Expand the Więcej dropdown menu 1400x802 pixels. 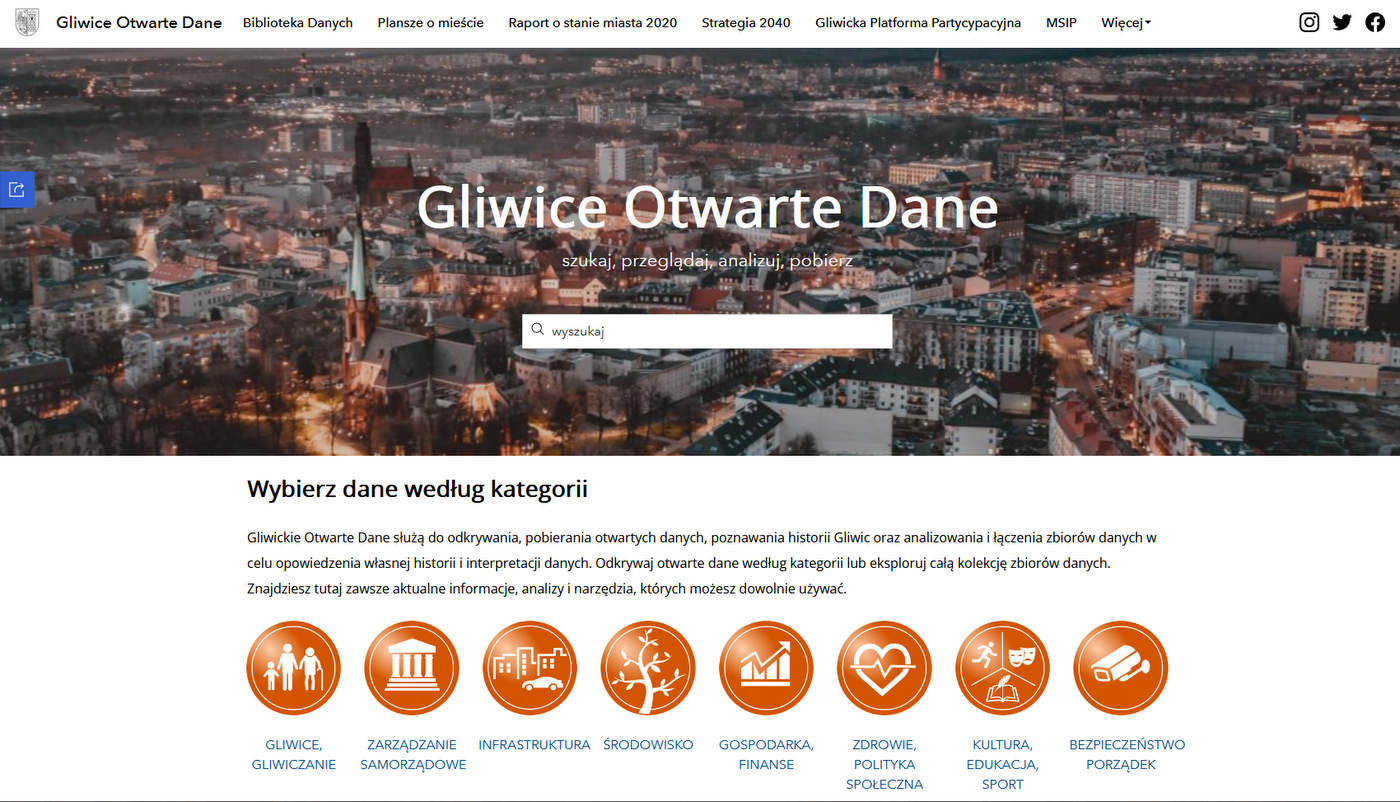coord(1126,23)
